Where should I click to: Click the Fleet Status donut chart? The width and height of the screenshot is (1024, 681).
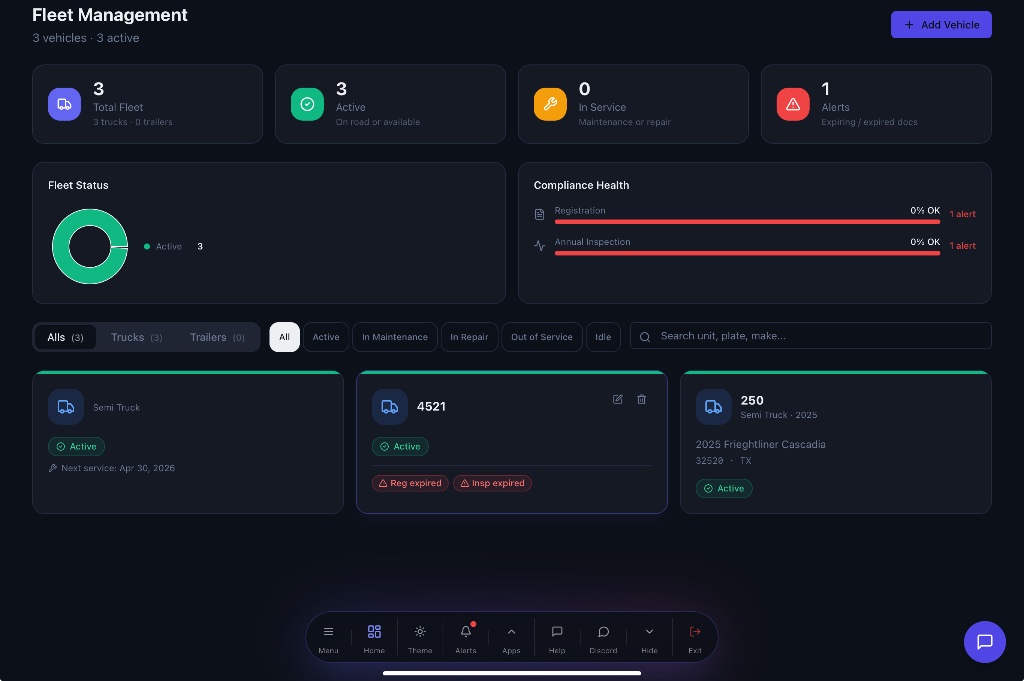pos(90,247)
